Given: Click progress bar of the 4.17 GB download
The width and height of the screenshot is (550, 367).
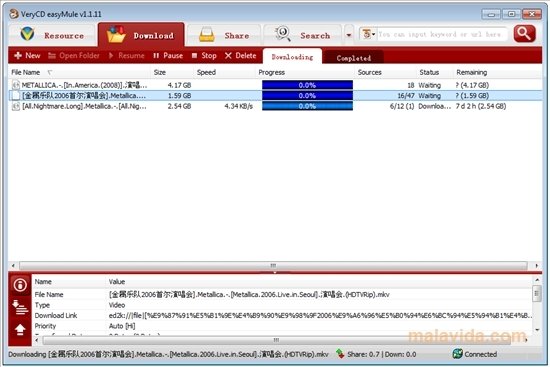Looking at the screenshot, I should [307, 85].
